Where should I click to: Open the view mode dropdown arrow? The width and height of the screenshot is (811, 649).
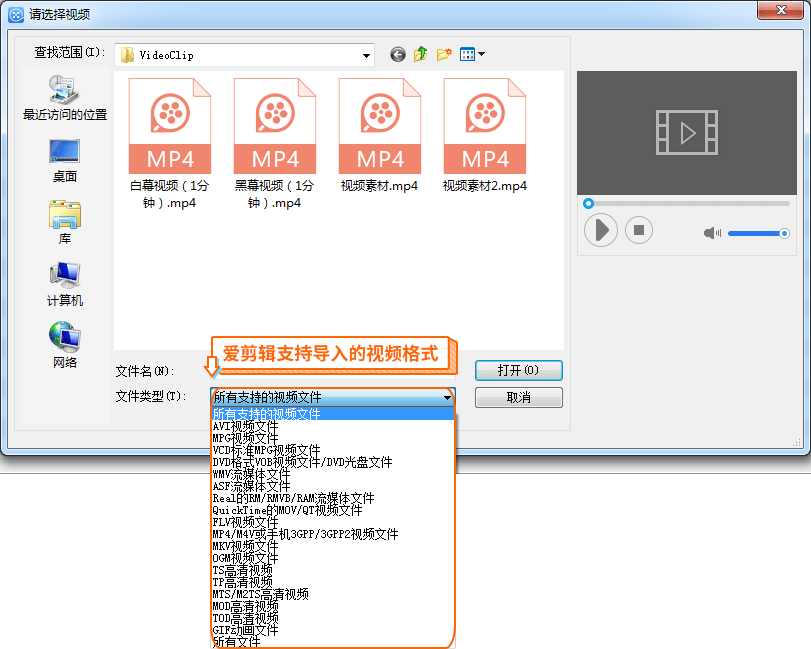pos(481,54)
